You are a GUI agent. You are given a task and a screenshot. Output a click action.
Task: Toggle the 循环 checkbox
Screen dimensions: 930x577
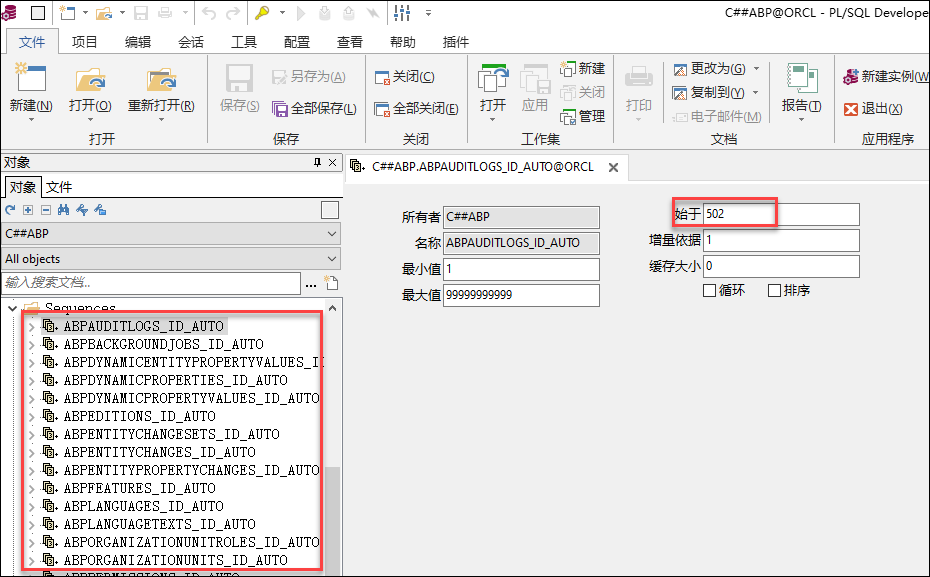click(x=709, y=291)
